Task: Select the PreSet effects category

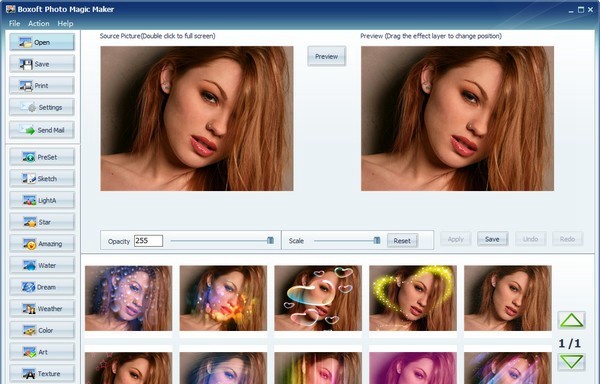Action: coord(42,157)
